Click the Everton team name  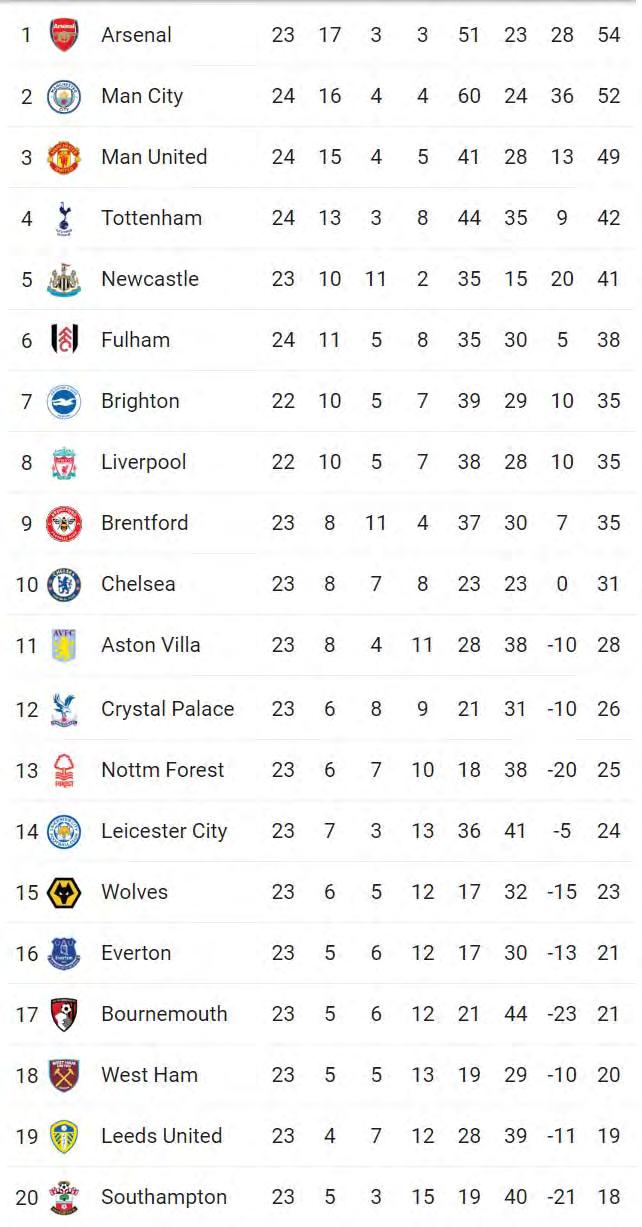click(136, 953)
